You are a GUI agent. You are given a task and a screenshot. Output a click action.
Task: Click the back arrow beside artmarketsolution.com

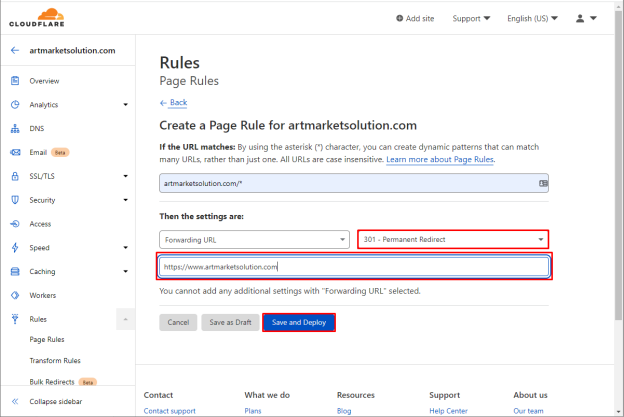pyautogui.click(x=15, y=51)
